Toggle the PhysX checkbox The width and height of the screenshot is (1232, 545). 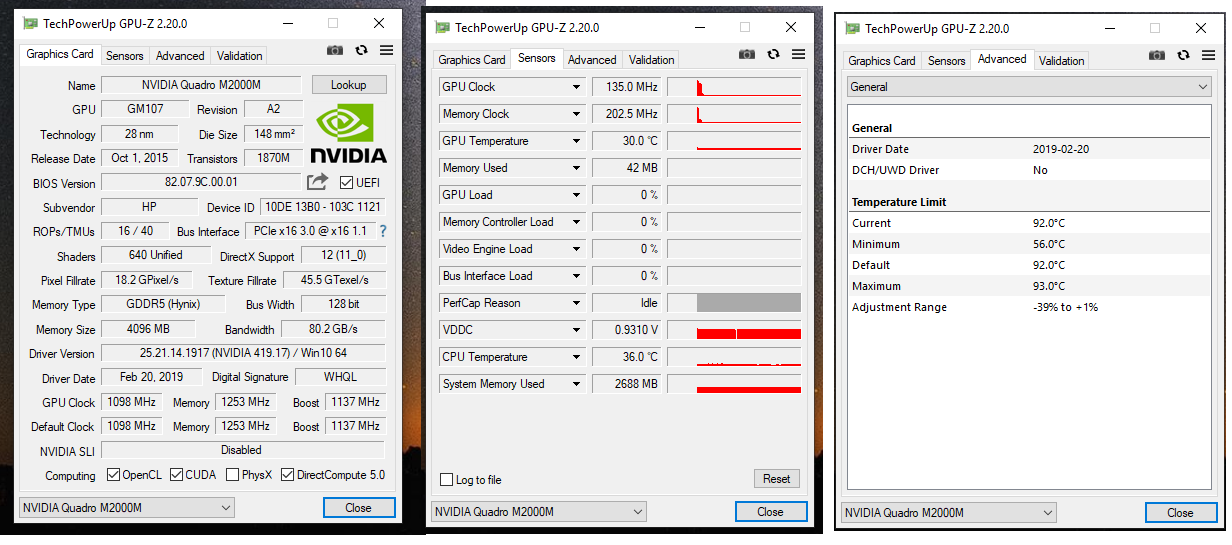(x=232, y=475)
